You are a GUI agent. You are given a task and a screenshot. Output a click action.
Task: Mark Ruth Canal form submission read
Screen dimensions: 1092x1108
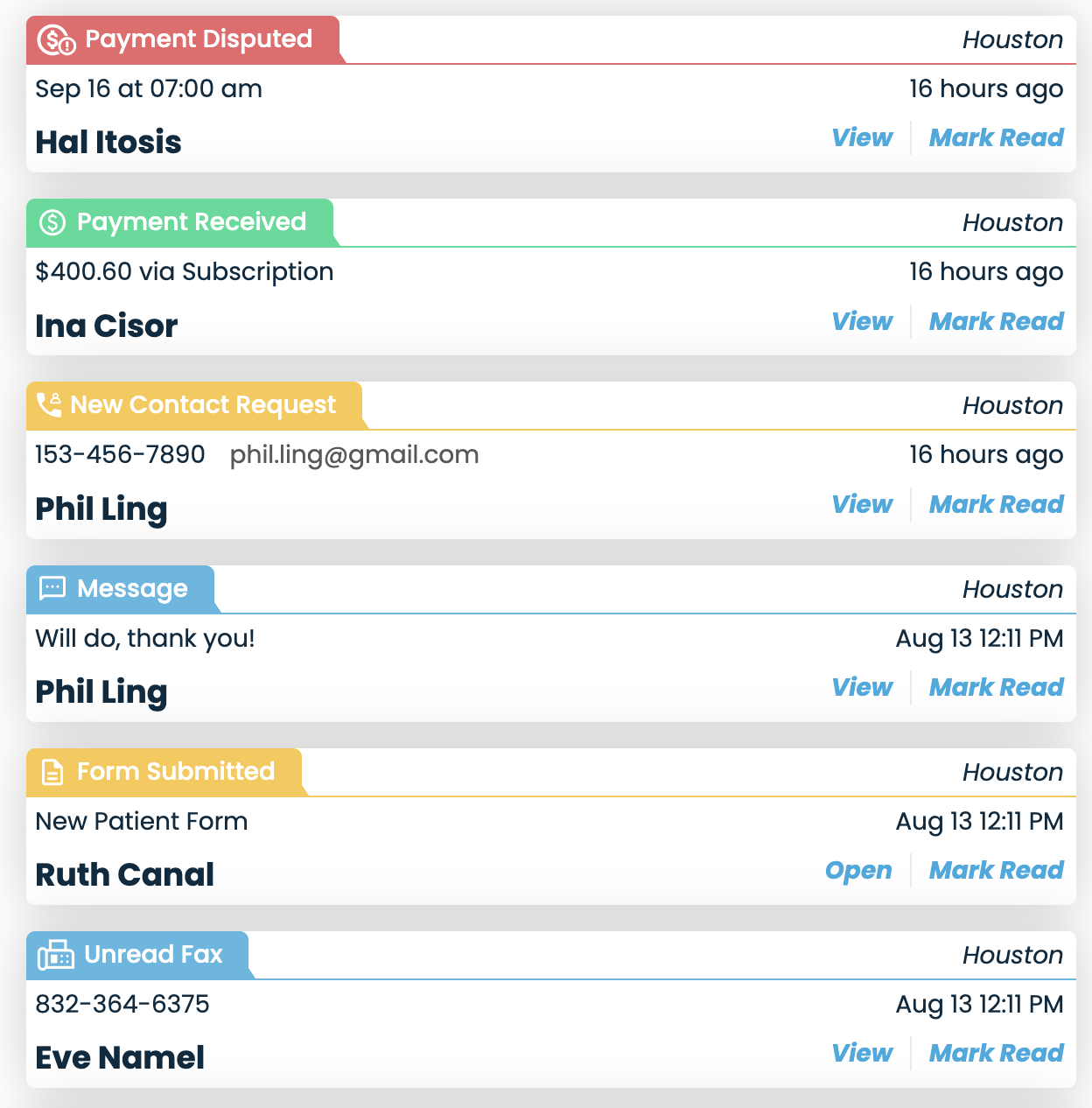tap(996, 870)
